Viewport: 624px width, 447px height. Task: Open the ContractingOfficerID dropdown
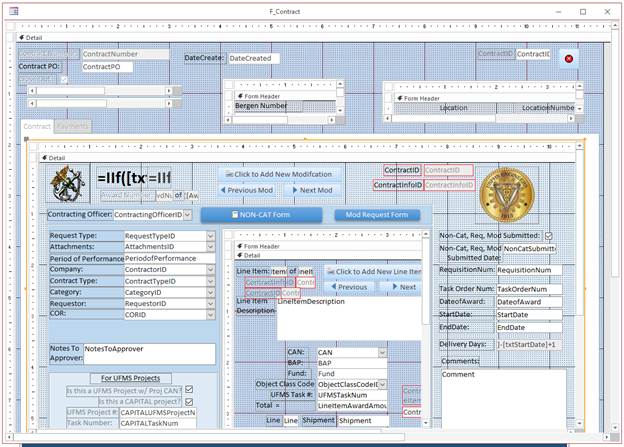click(187, 215)
